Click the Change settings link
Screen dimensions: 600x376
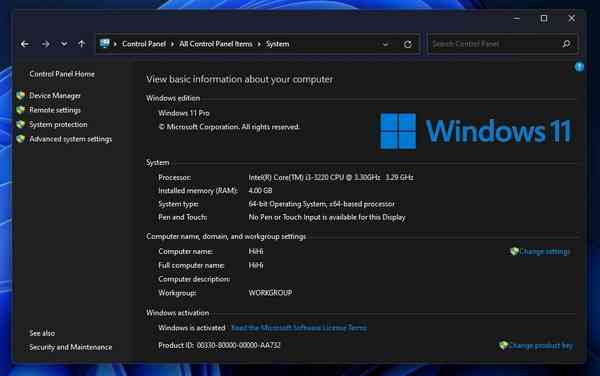click(545, 252)
